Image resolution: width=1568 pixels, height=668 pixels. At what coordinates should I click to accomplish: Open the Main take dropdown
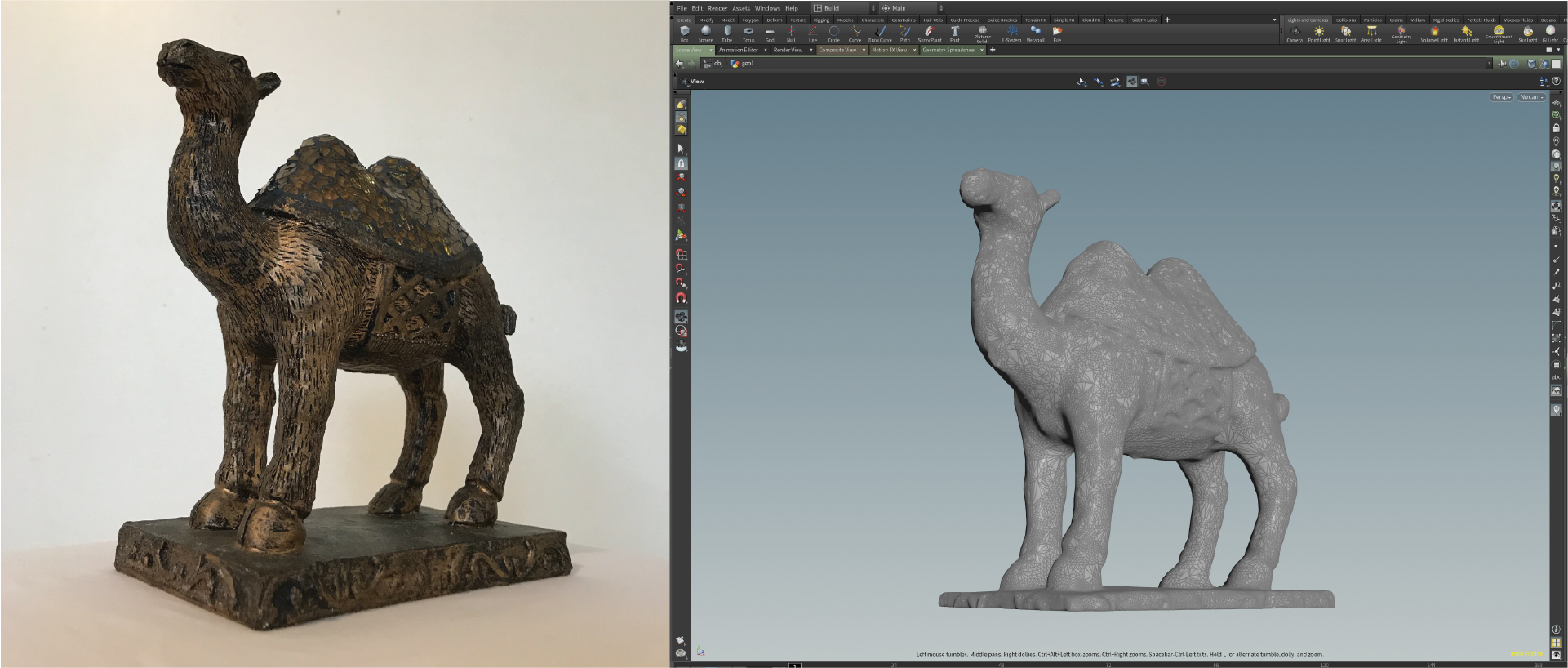912,8
